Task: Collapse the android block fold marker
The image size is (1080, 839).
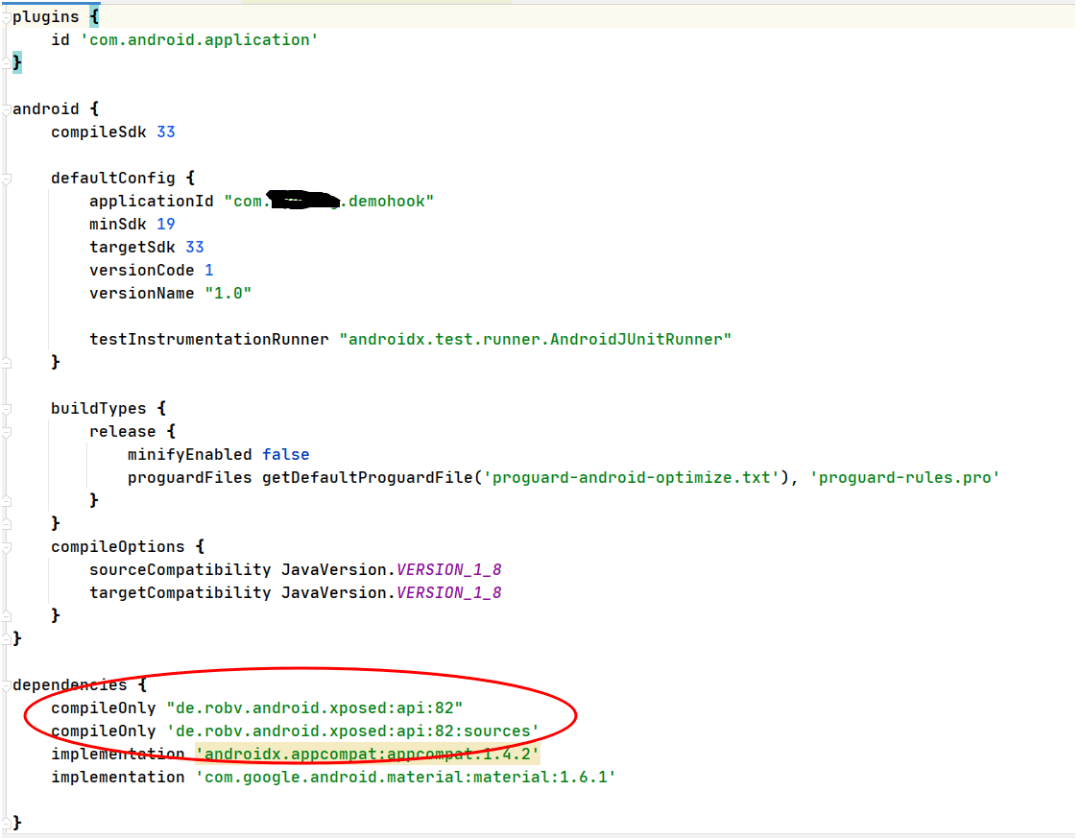Action: tap(6, 109)
